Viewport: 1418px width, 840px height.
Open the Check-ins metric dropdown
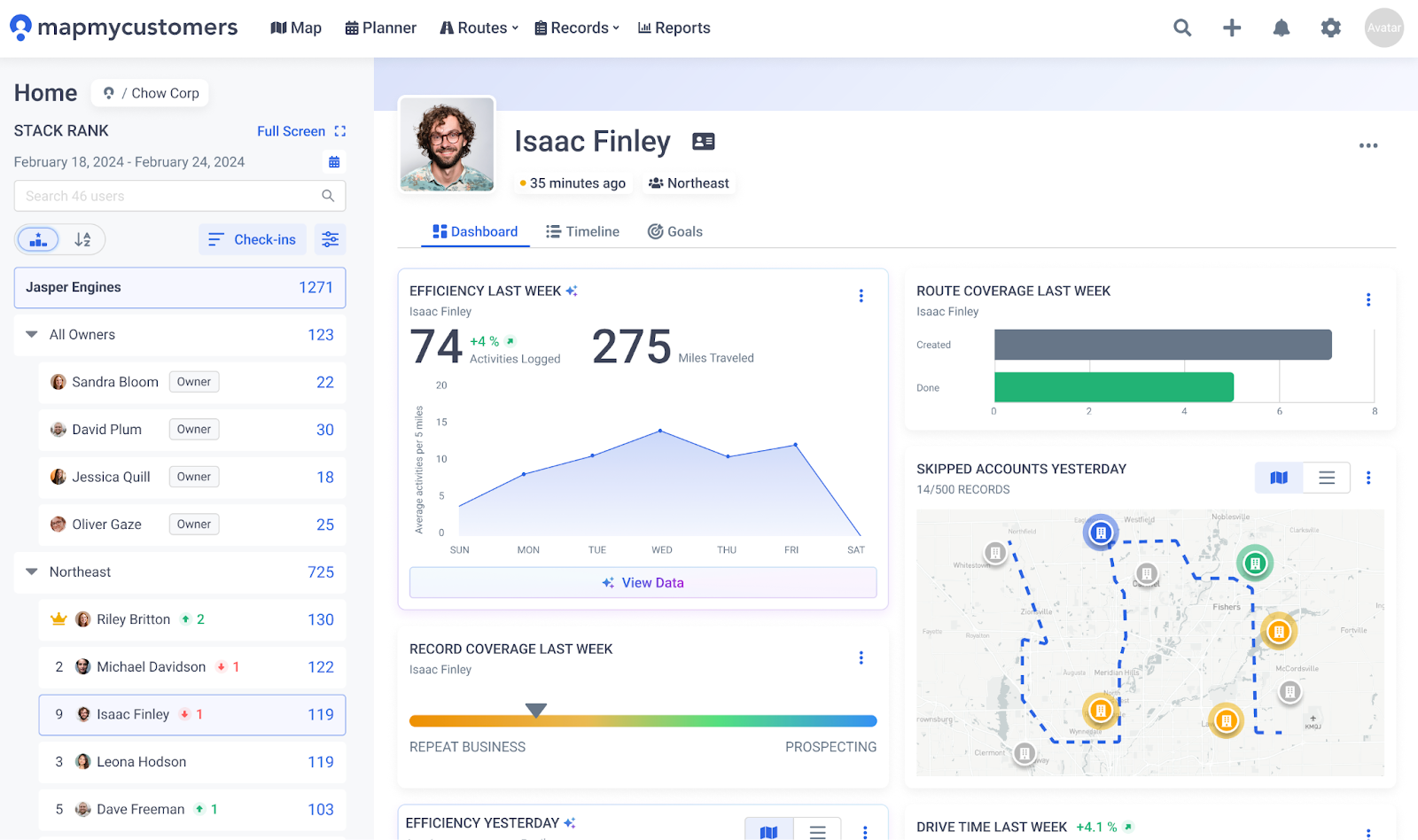click(253, 239)
